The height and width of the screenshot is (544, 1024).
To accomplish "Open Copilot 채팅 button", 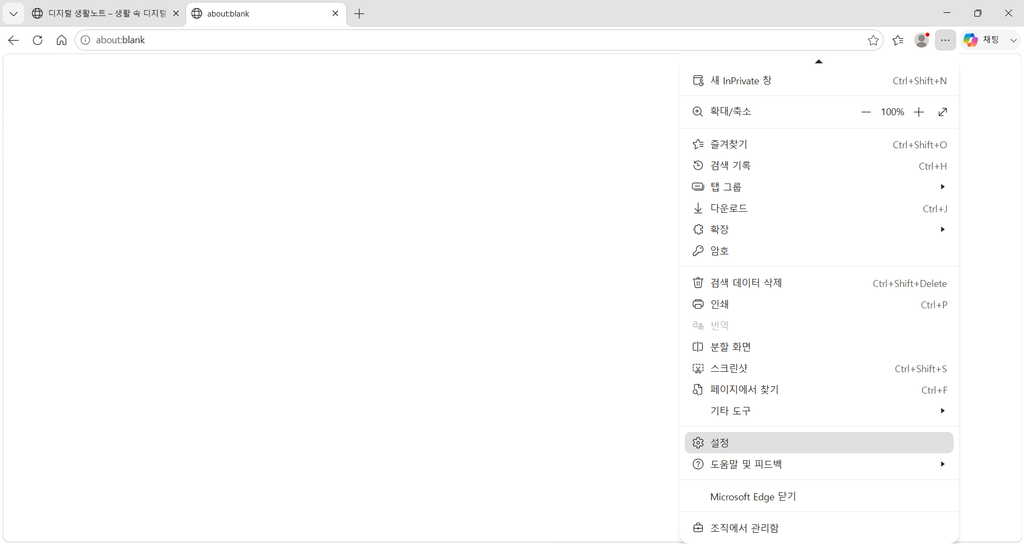I will [982, 40].
